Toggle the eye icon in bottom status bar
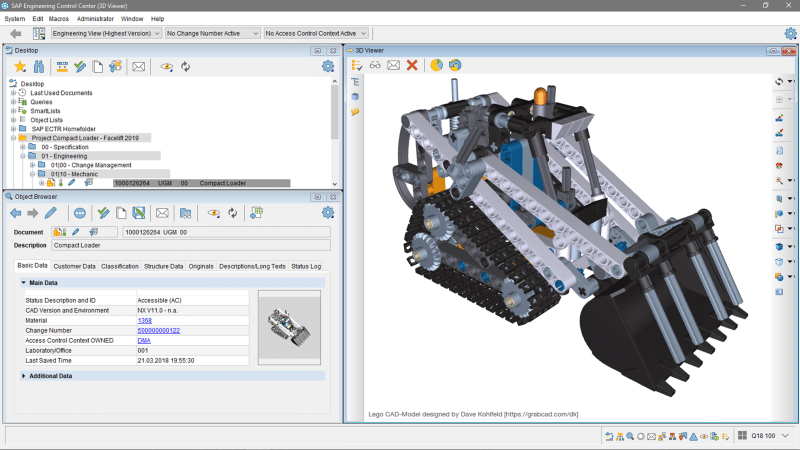 point(704,437)
